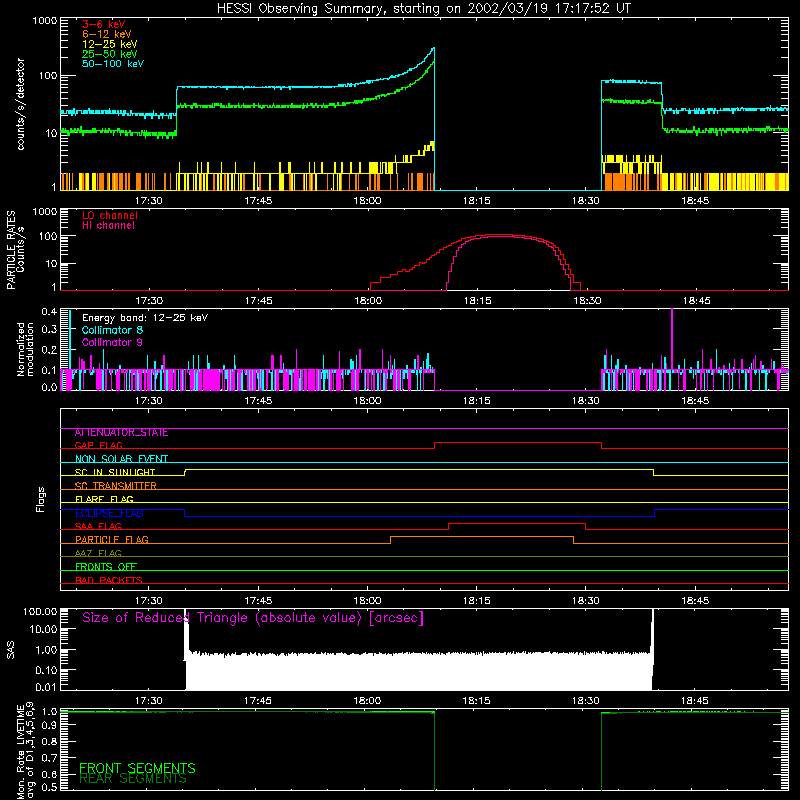Click the raised segment of the GAP_FLAG line
Viewport: 800px width, 800px height.
click(518, 443)
